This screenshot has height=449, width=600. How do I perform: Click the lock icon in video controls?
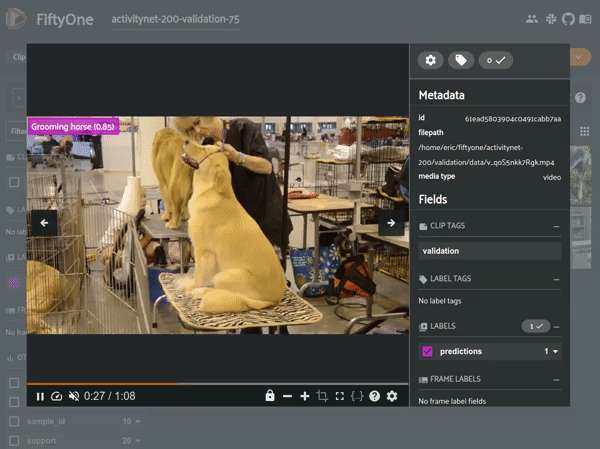(270, 397)
